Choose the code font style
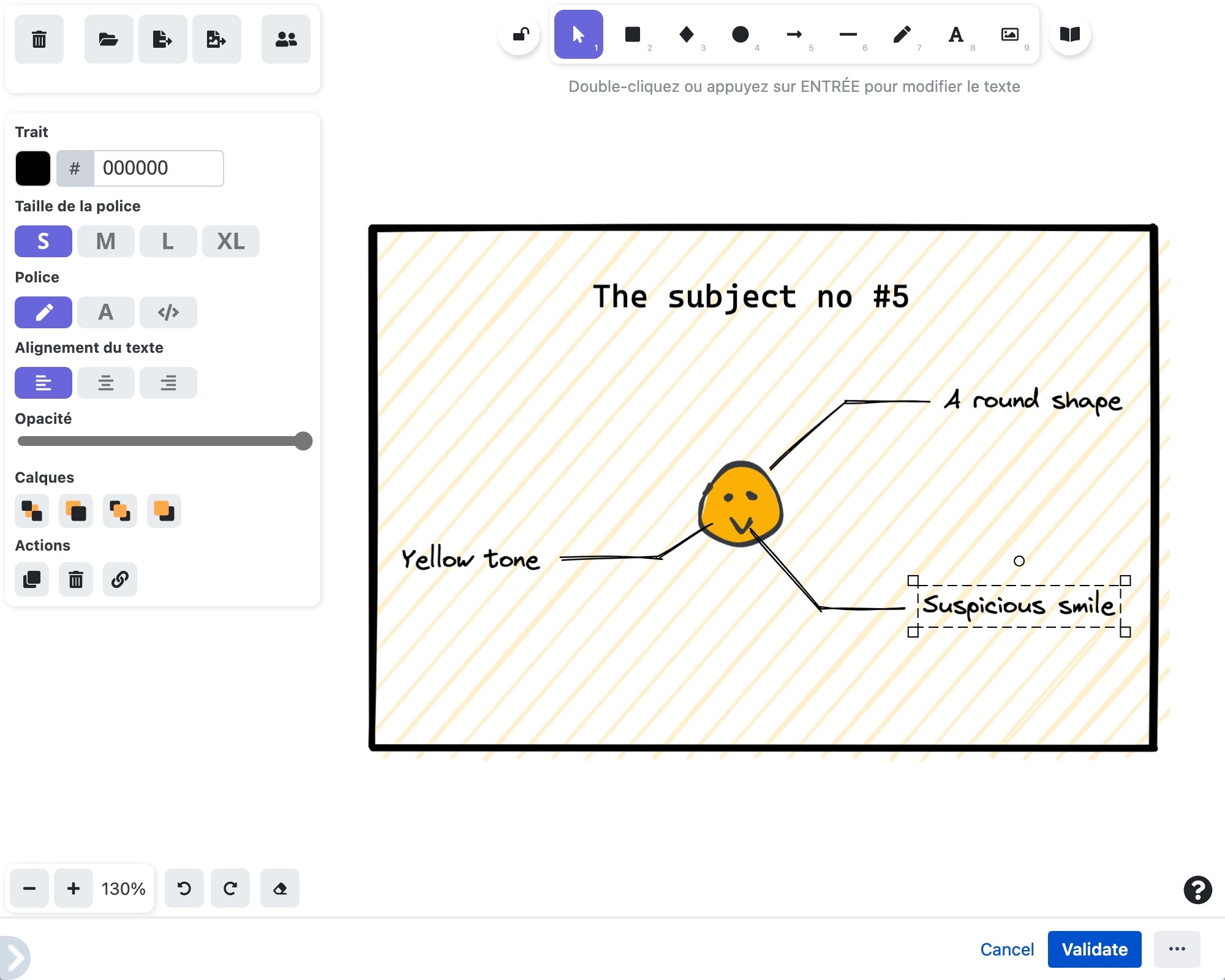 click(x=168, y=312)
